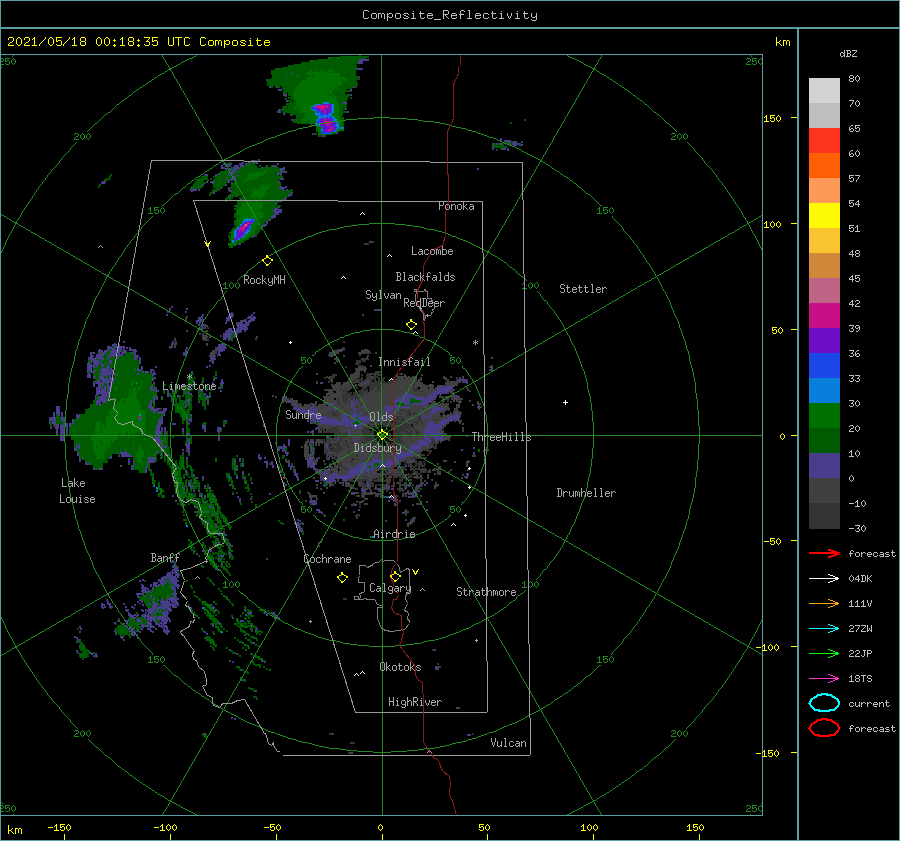Click the Vulcan label
900x841 pixels.
click(x=508, y=743)
